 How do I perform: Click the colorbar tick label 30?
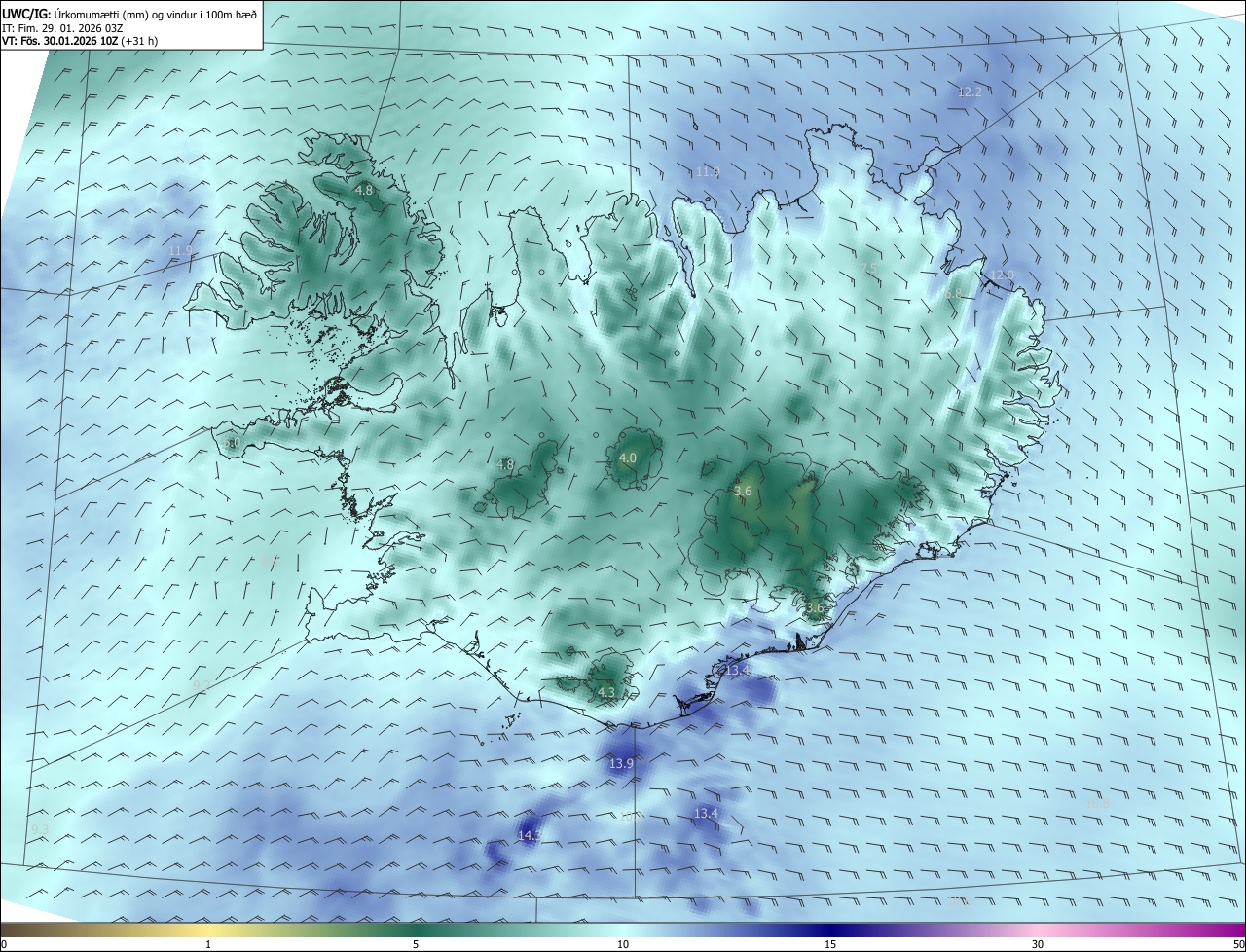(1038, 944)
